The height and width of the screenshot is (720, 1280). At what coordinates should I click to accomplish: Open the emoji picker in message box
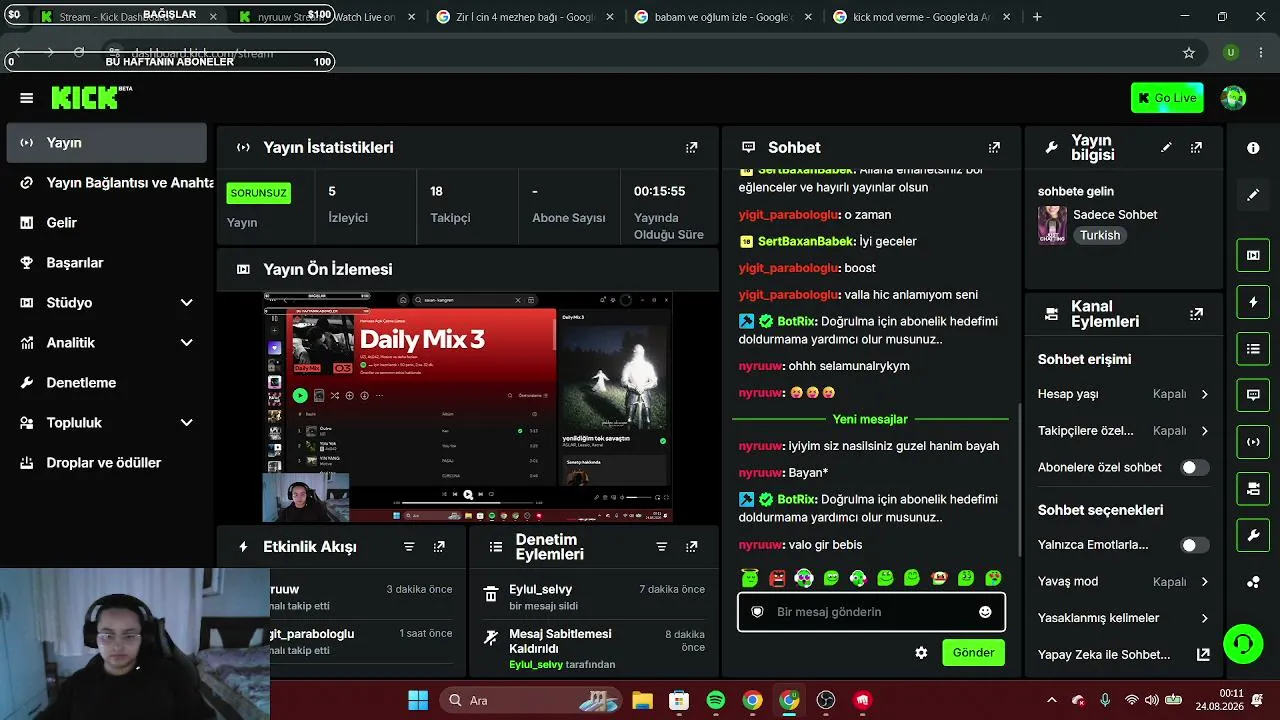[985, 612]
